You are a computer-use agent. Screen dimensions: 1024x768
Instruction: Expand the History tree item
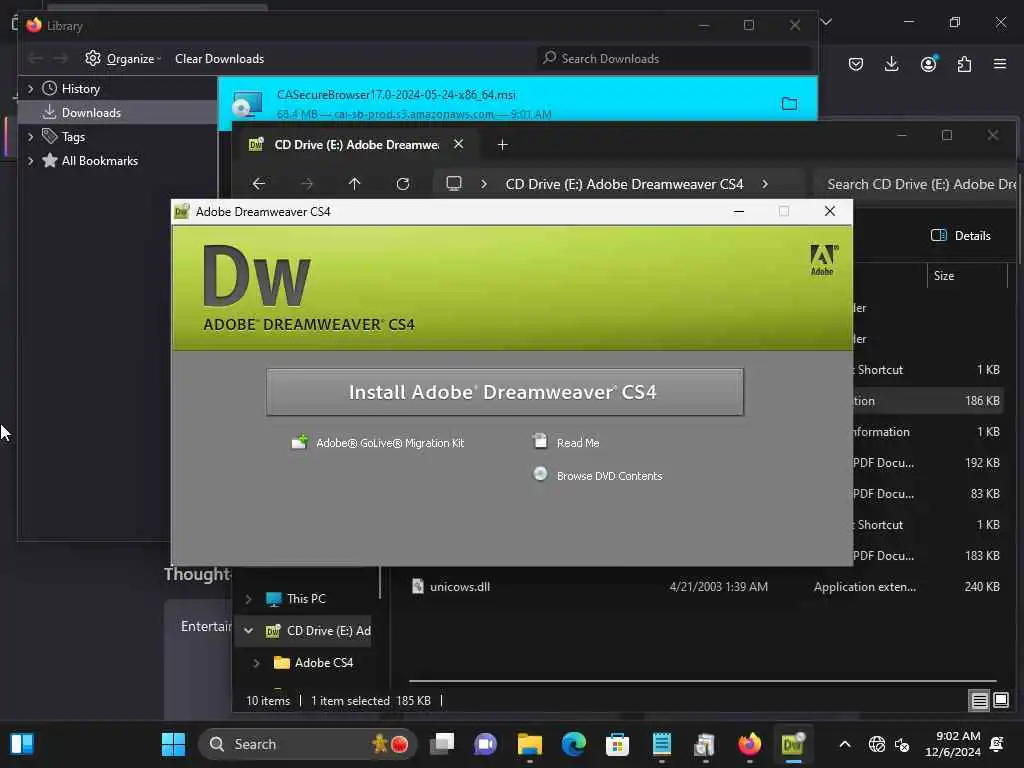coord(30,88)
